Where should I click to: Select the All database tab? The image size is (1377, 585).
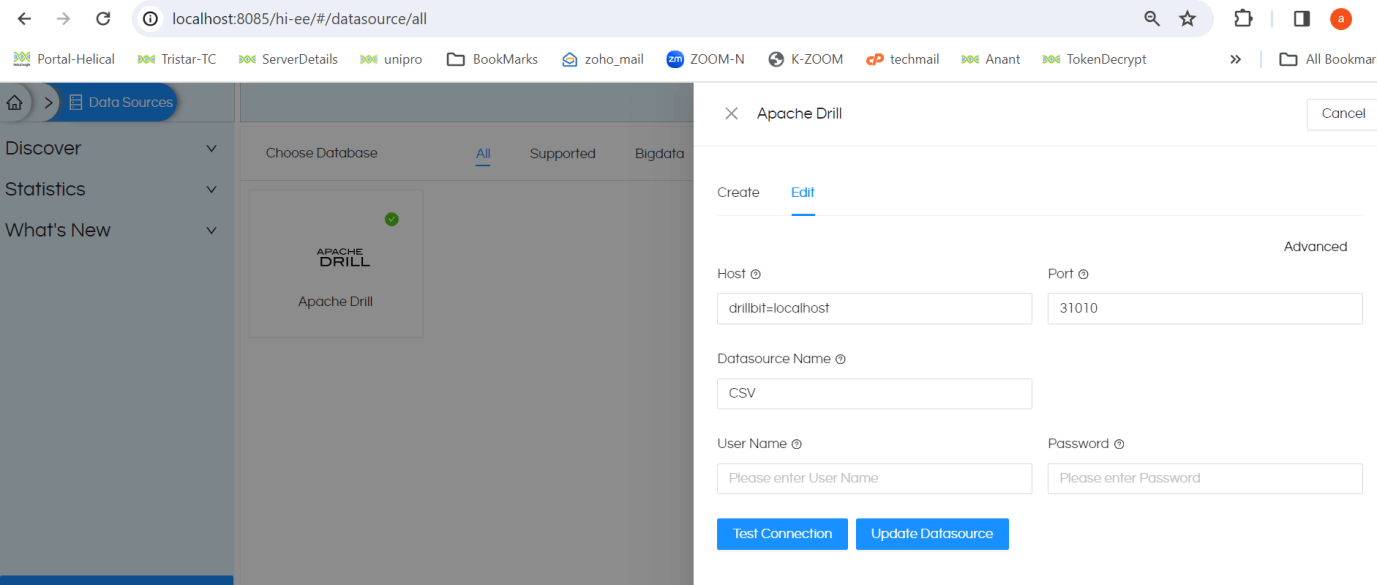[x=483, y=153]
